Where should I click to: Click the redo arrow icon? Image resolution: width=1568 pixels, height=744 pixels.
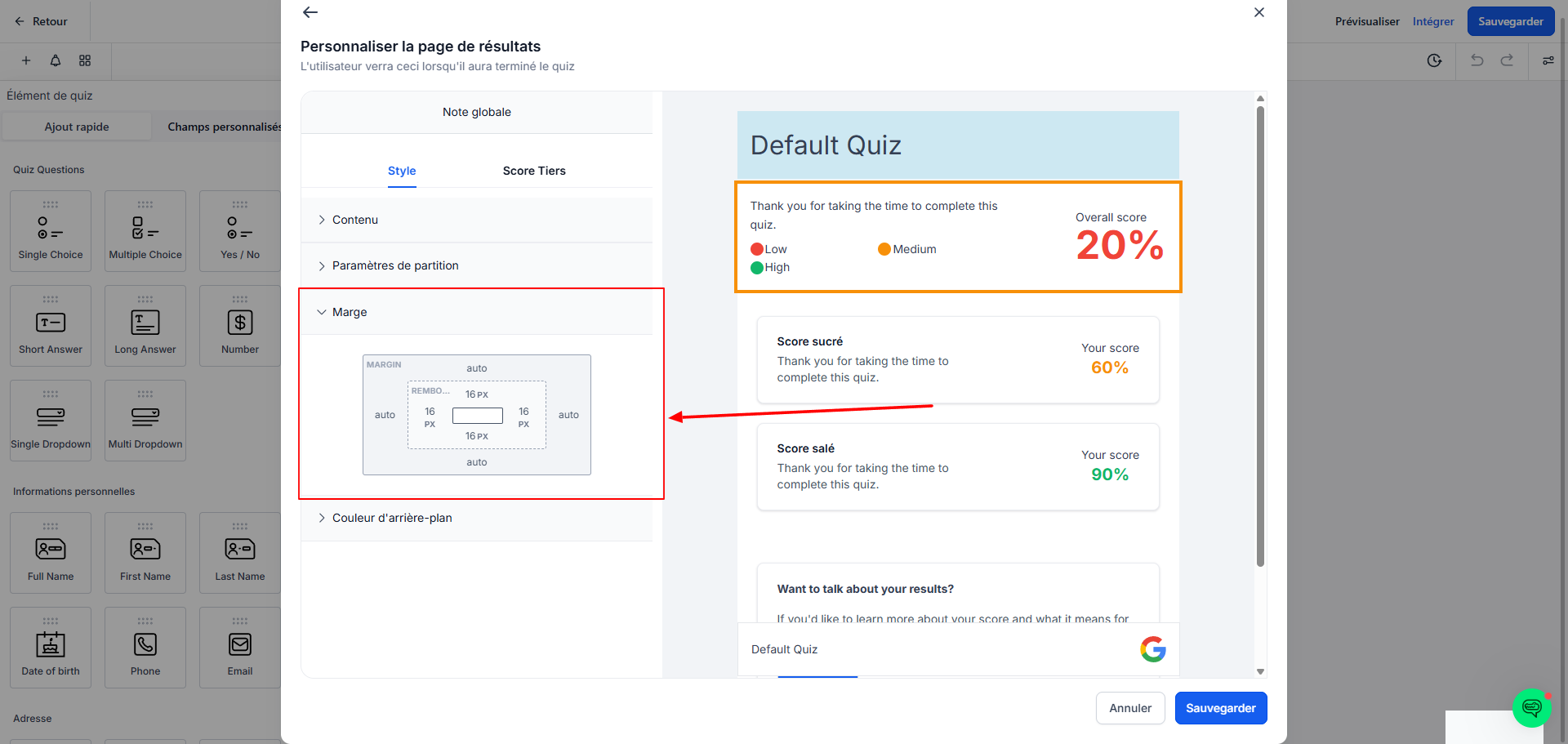point(1507,60)
